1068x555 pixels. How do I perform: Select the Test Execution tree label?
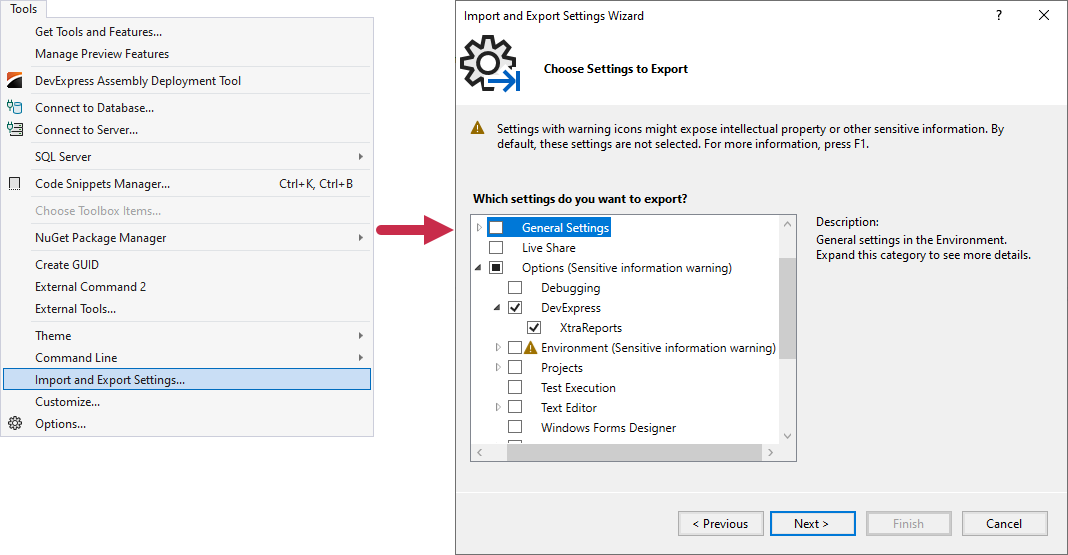578,387
